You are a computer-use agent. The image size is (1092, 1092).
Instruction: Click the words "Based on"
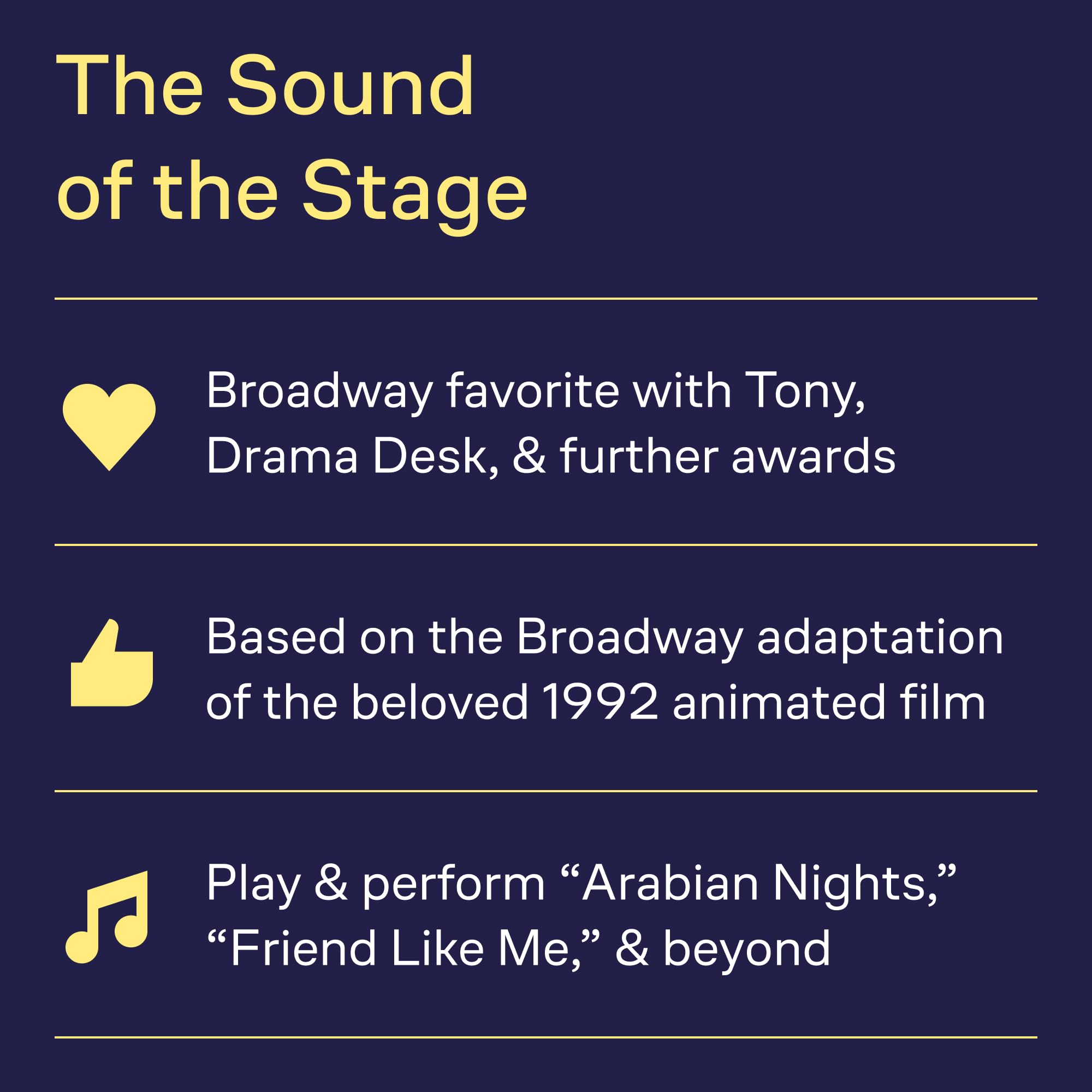(x=310, y=637)
